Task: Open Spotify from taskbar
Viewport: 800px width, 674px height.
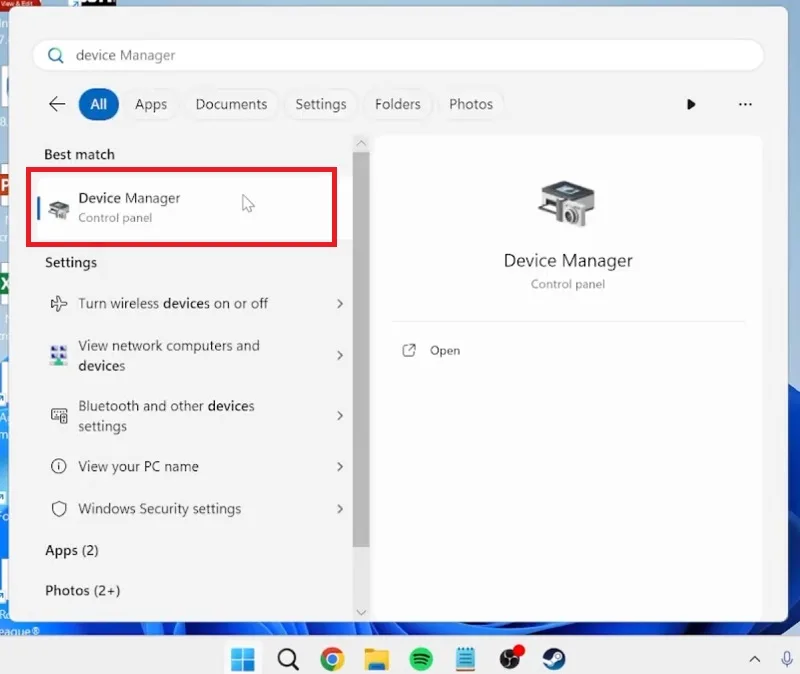Action: coord(421,659)
